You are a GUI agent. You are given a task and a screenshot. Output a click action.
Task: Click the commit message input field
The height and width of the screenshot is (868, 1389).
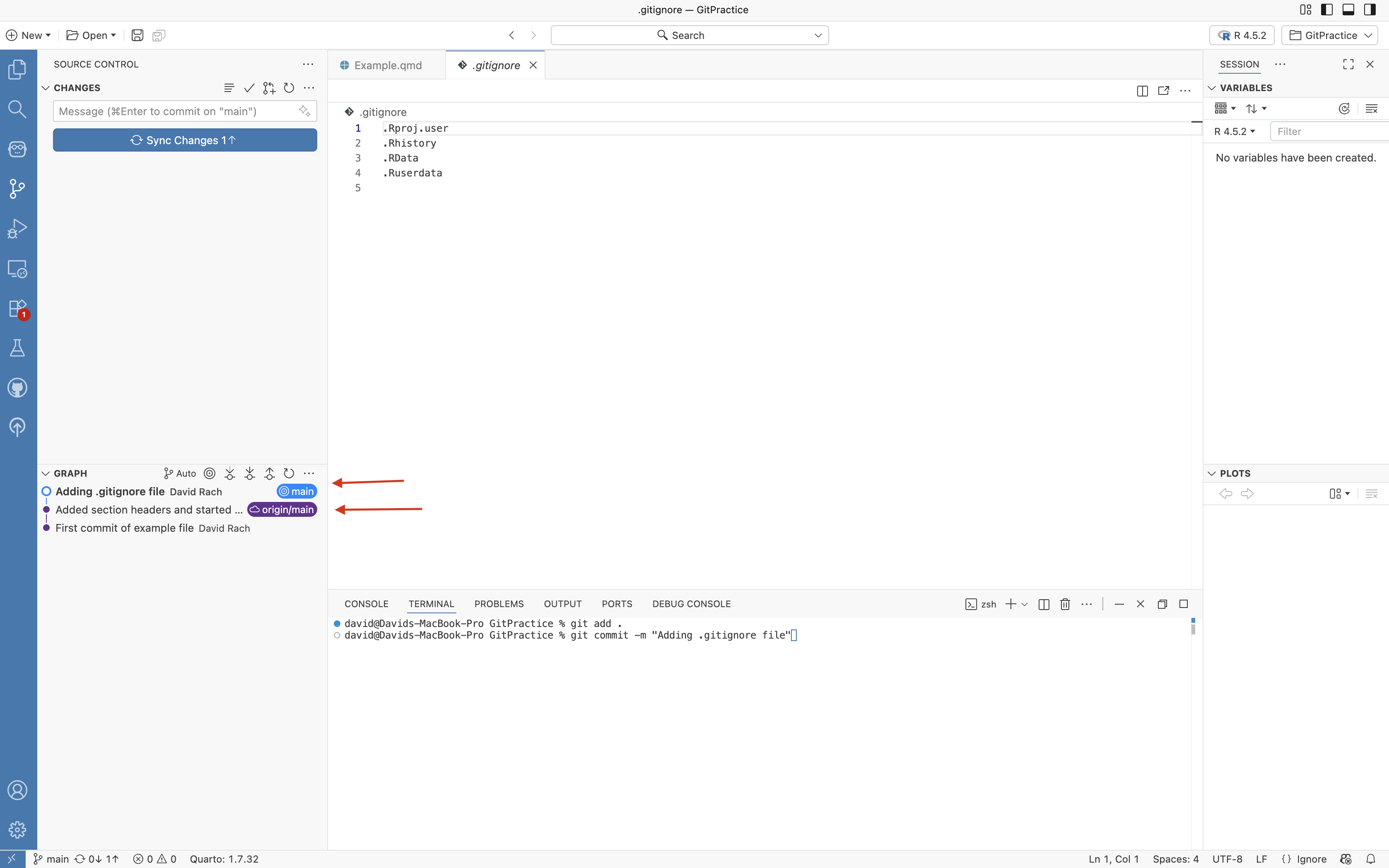(x=175, y=111)
